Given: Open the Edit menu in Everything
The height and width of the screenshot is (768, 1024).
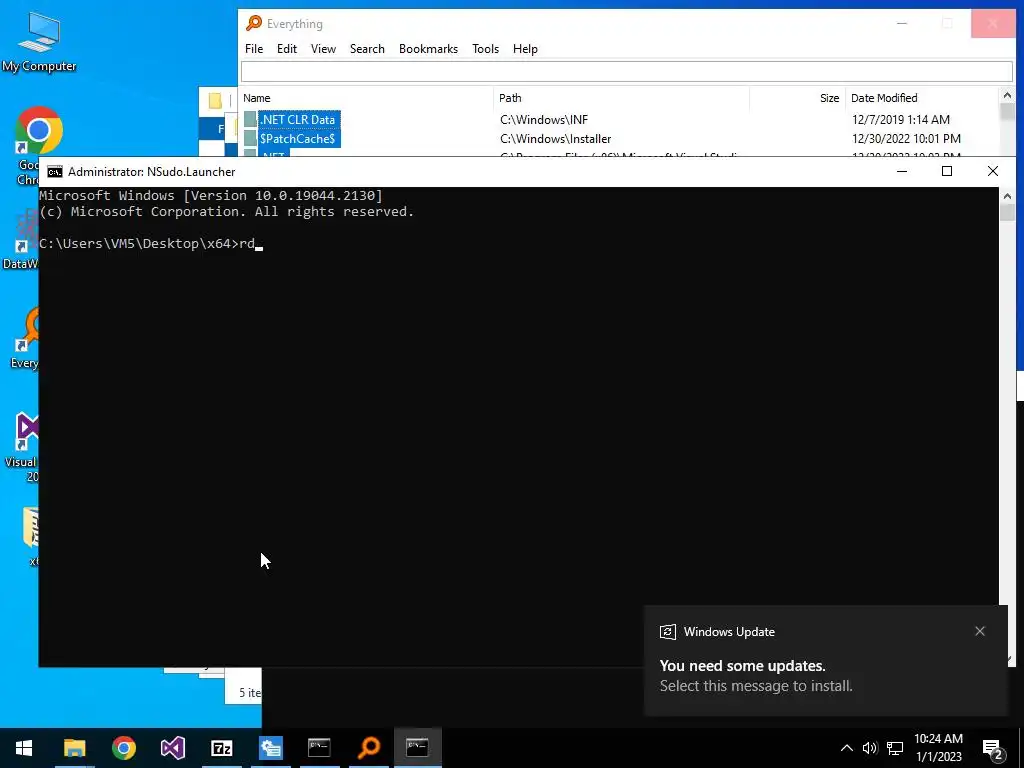Looking at the screenshot, I should [287, 49].
